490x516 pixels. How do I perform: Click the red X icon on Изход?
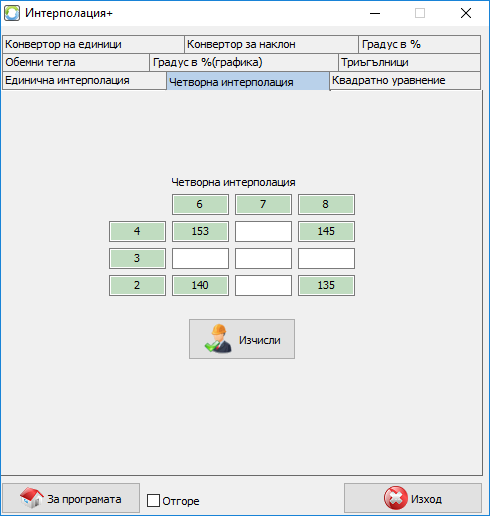coord(395,498)
